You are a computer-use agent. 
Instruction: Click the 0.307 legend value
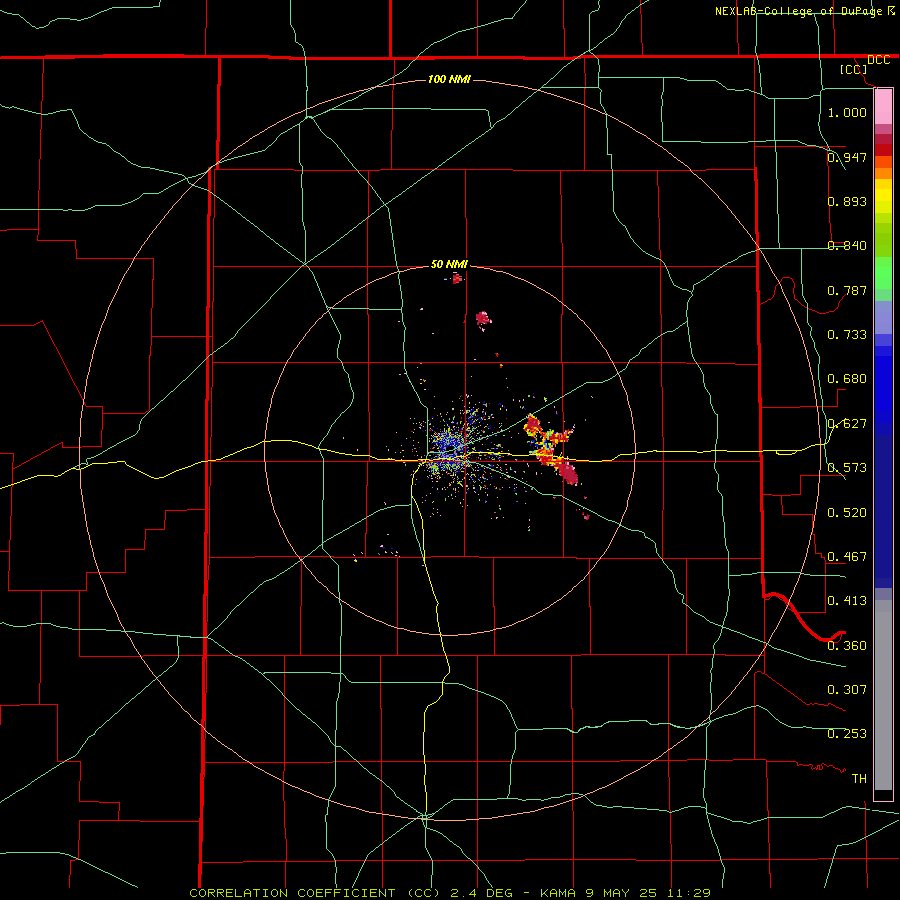pyautogui.click(x=847, y=690)
